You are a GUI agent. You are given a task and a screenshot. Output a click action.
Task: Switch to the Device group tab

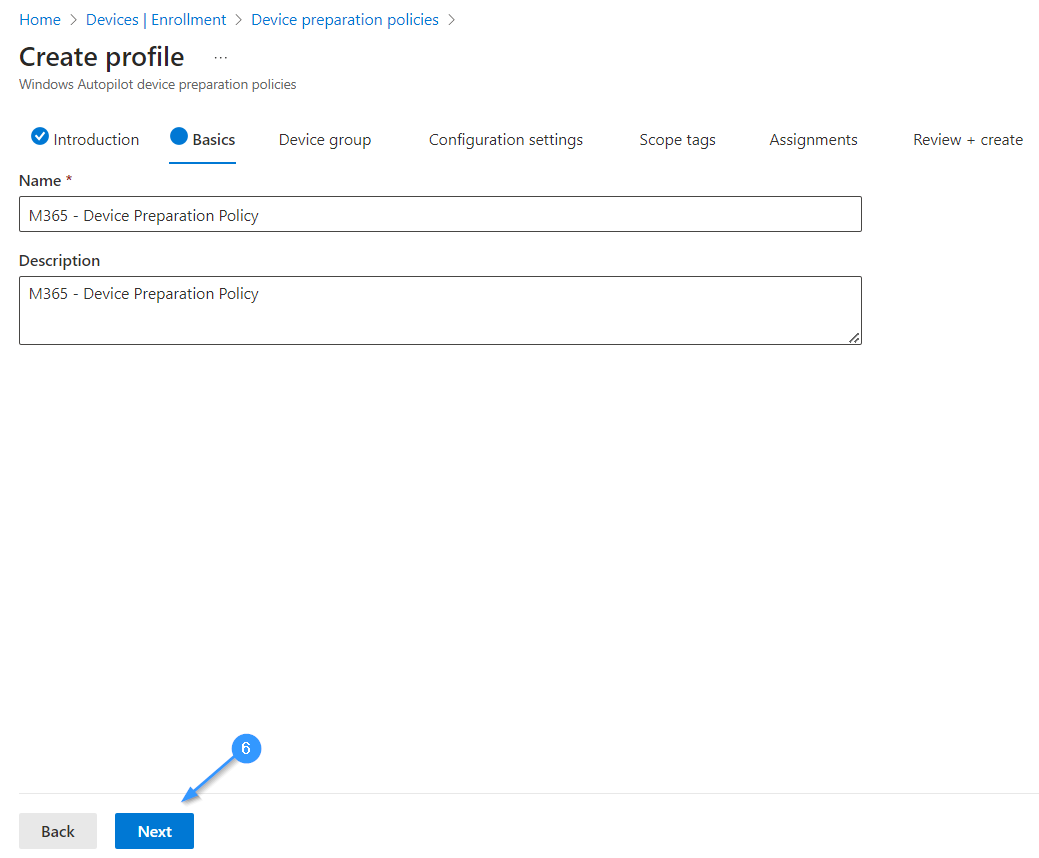(x=325, y=140)
